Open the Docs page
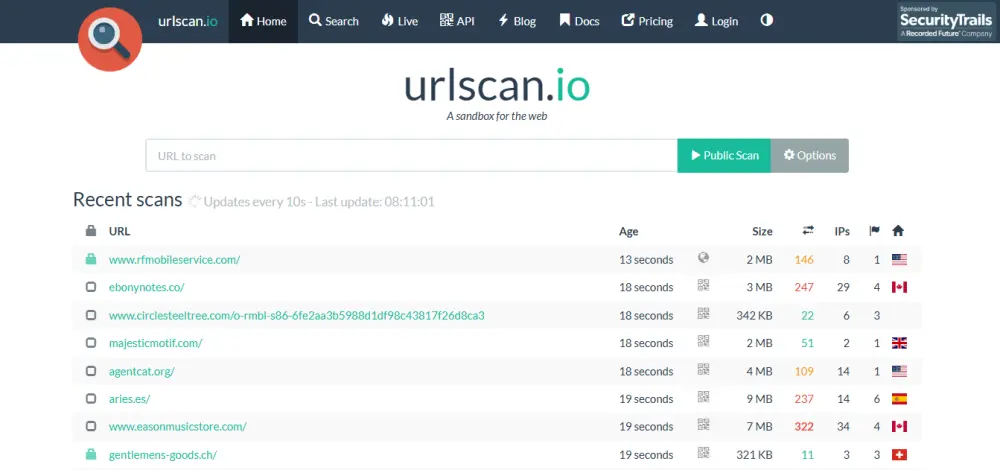 coord(579,21)
